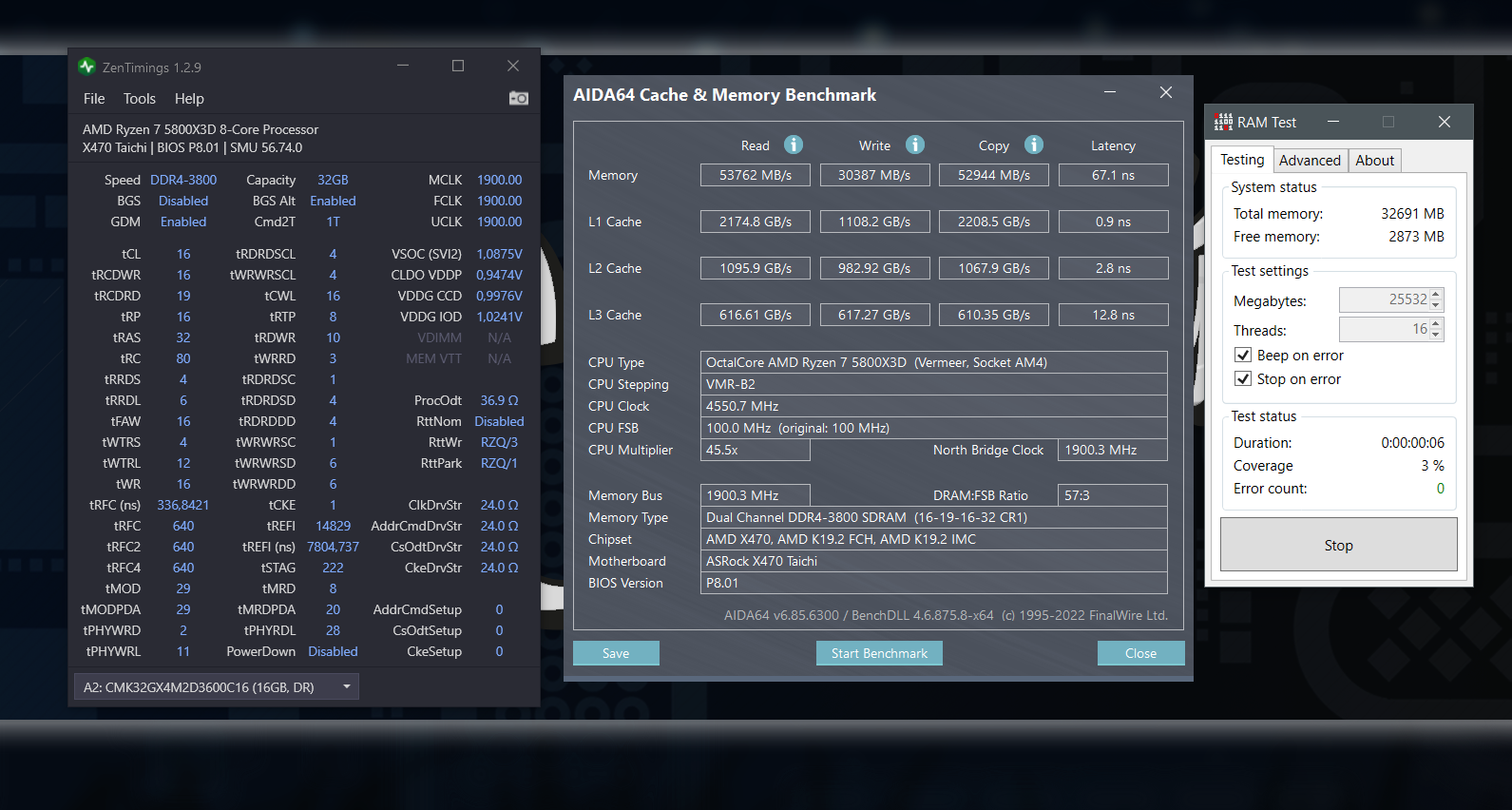Switch to the About tab in RAM Test
Screen dimensions: 1512x810
click(1374, 160)
